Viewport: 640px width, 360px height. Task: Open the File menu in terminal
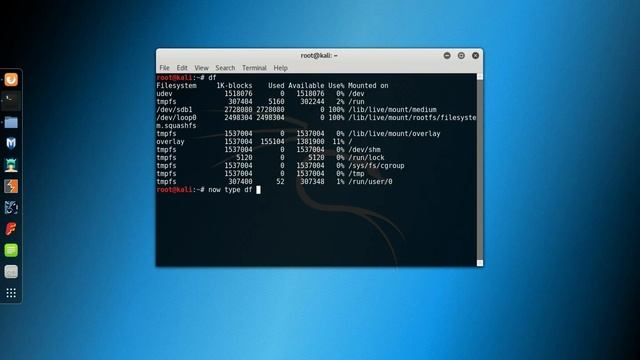tap(164, 68)
